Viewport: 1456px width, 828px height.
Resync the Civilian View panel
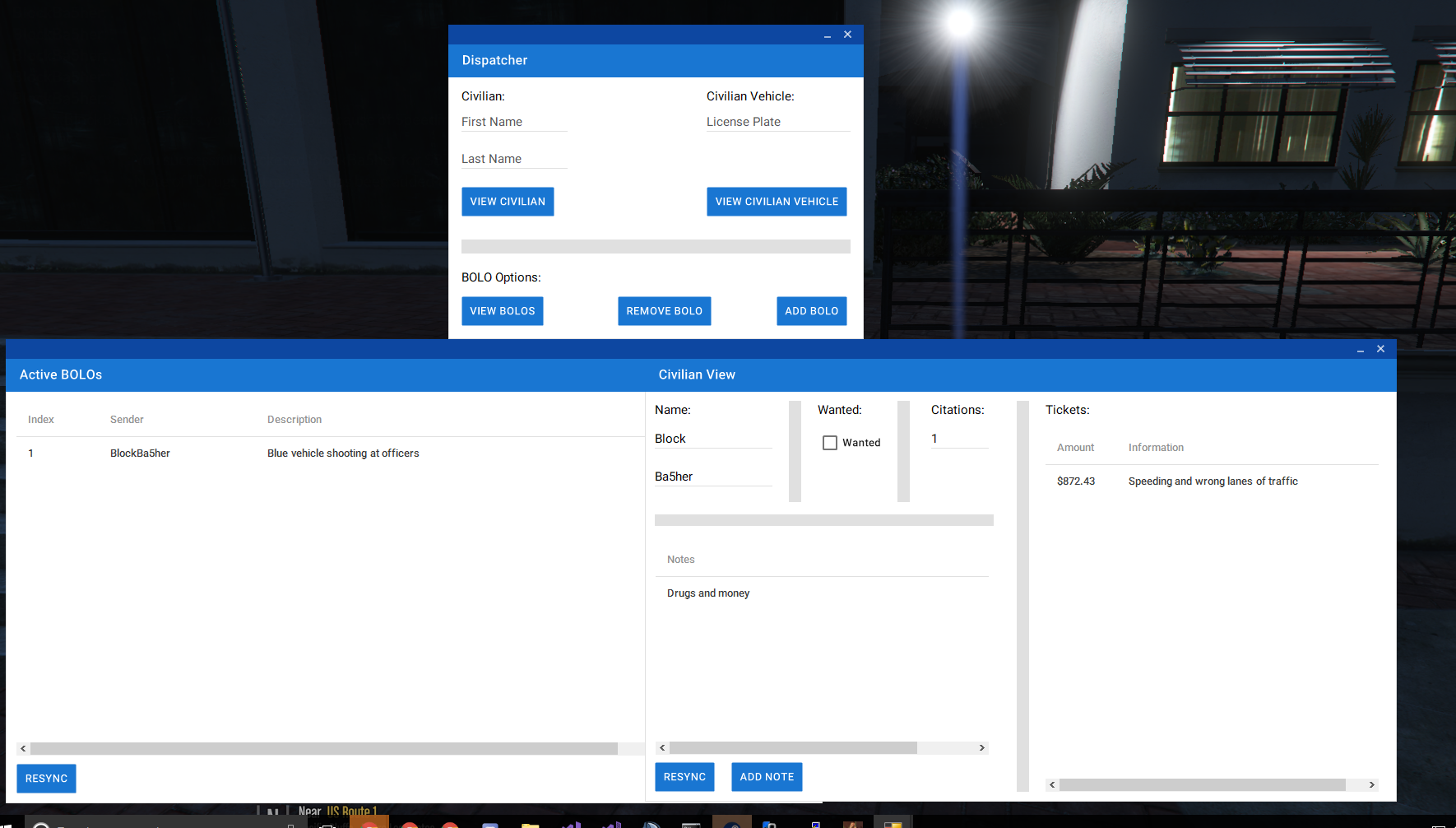684,777
